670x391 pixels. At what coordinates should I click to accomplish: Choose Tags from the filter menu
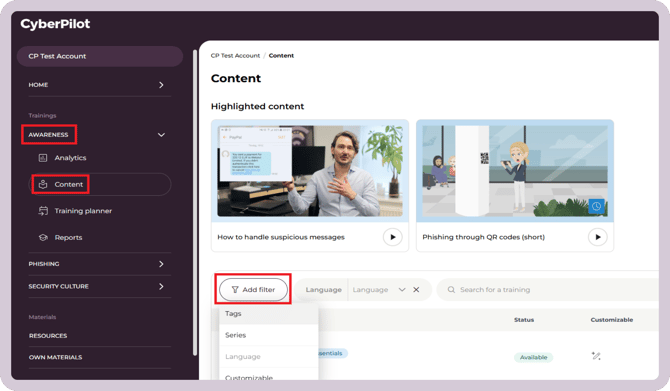point(269,314)
